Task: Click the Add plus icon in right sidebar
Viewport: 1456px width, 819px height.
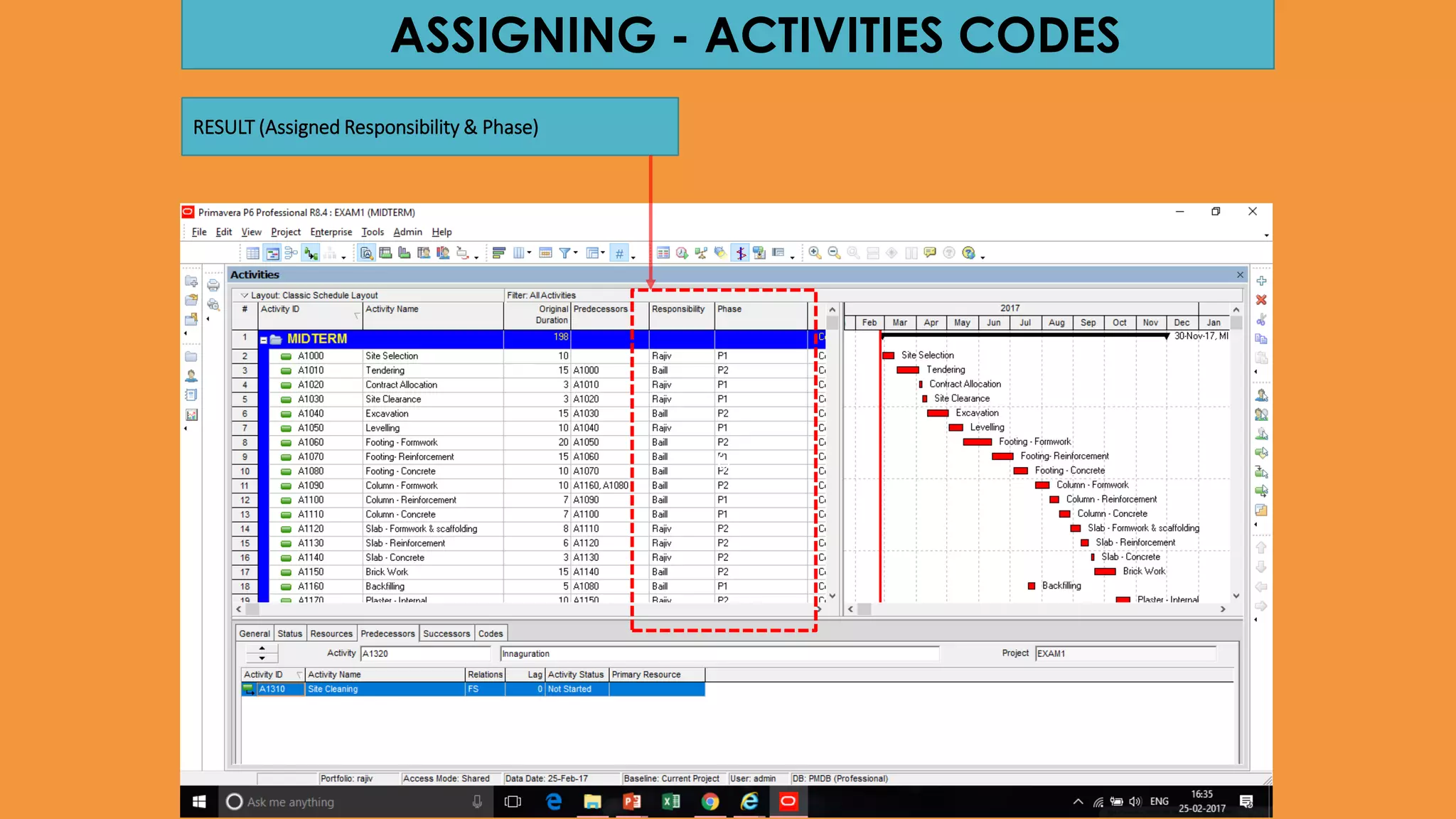Action: 1261,281
